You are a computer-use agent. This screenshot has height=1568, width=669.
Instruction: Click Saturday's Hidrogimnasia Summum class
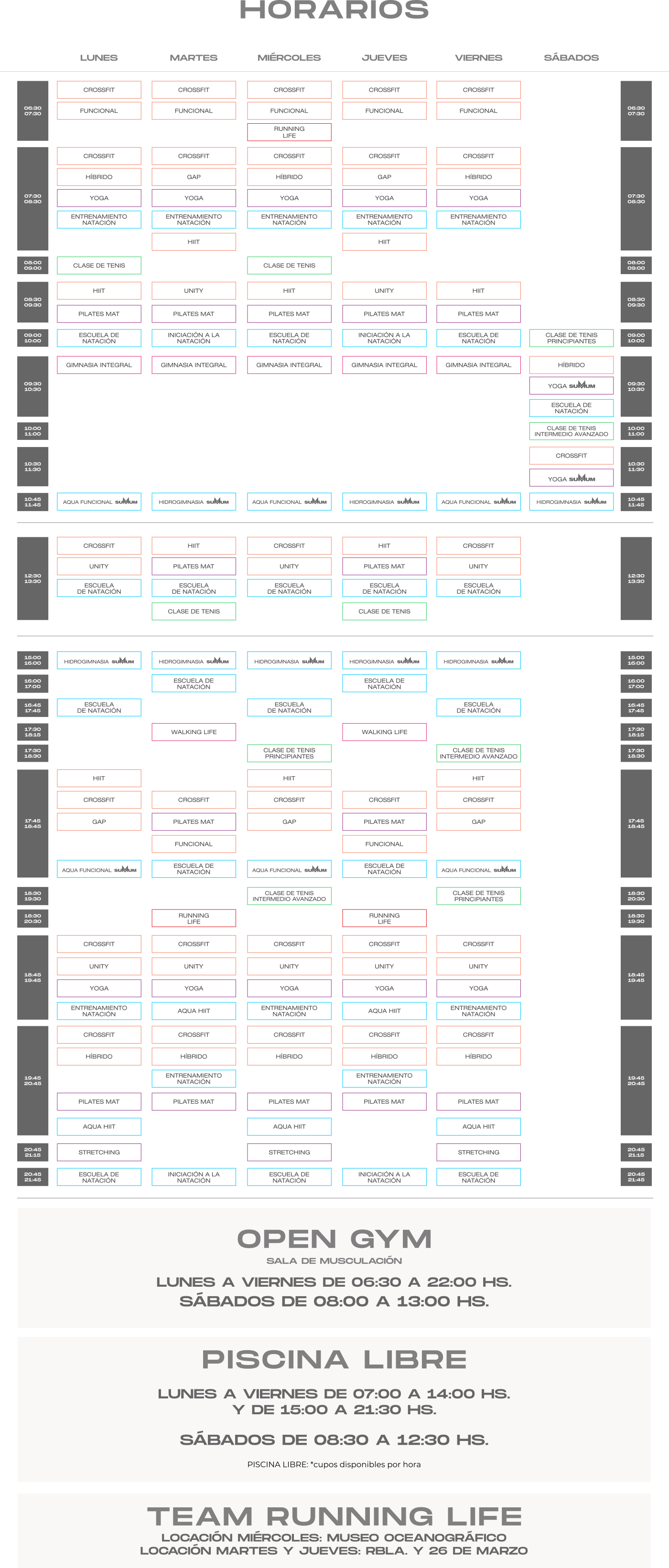pos(571,501)
